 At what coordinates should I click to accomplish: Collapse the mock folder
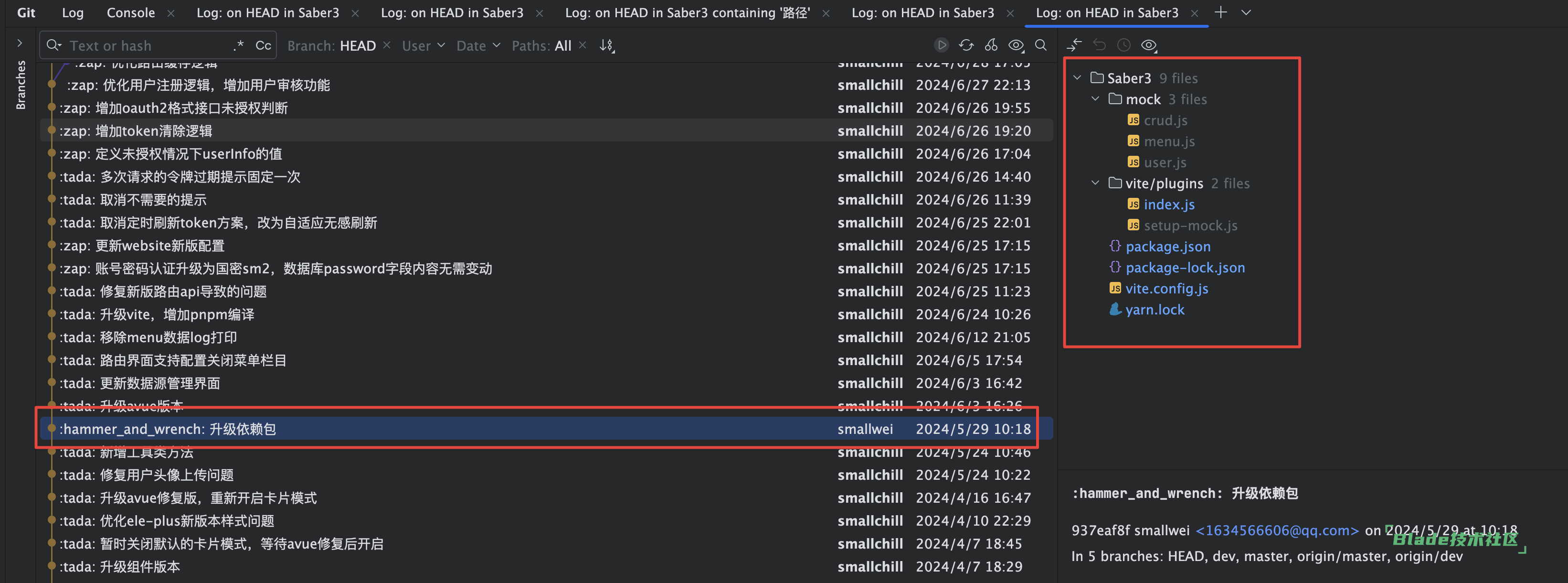pyautogui.click(x=1096, y=99)
